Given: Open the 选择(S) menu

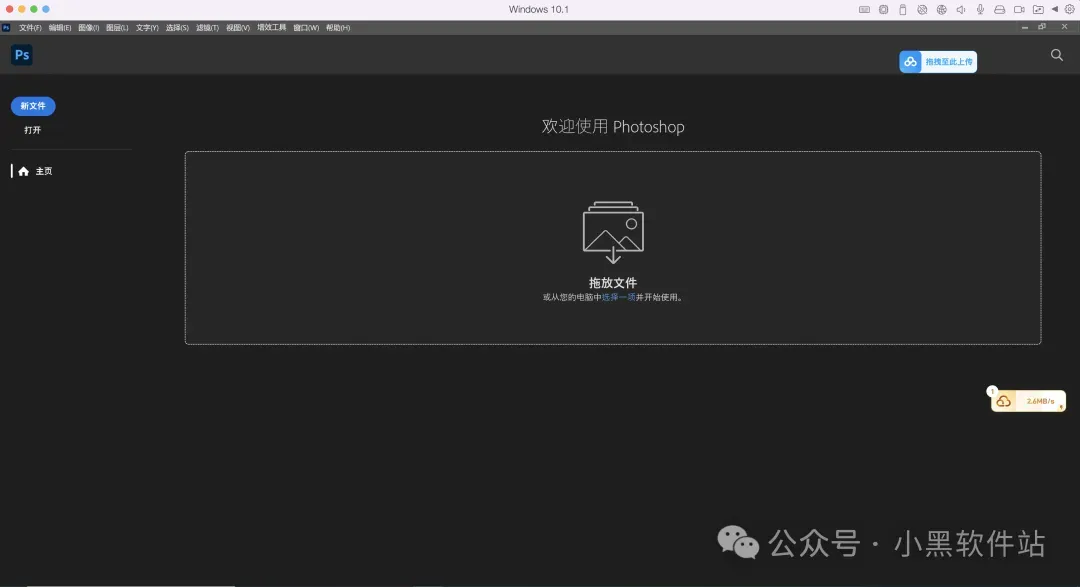Looking at the screenshot, I should (x=177, y=28).
